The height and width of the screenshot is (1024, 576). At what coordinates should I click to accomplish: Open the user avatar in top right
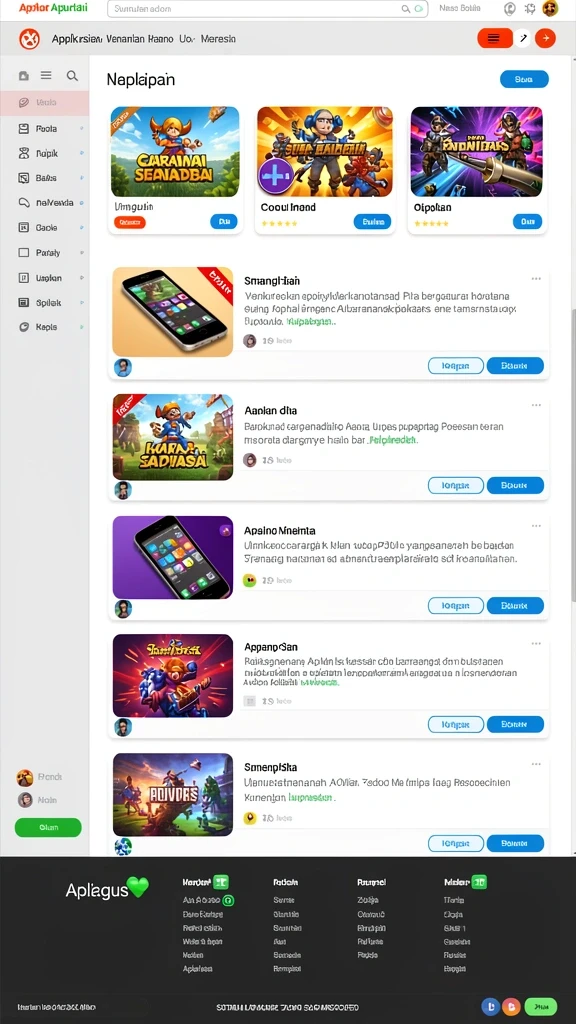click(550, 8)
